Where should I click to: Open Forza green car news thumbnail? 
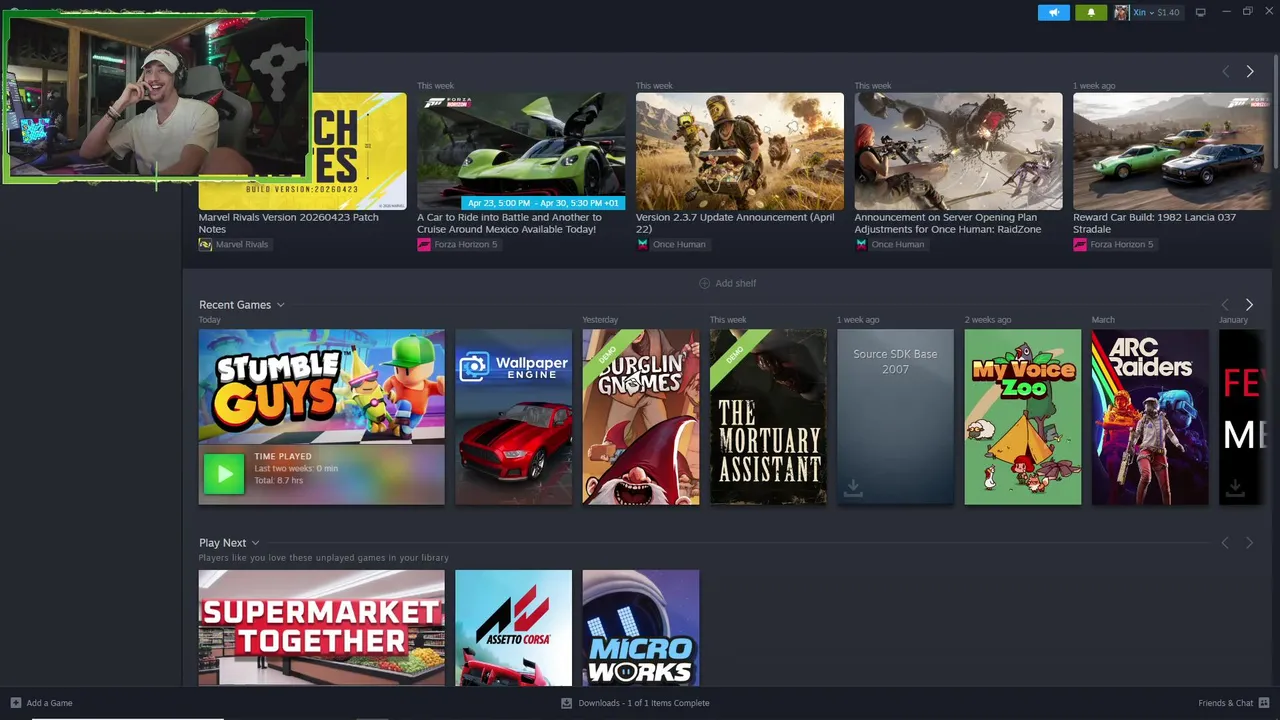pos(521,151)
